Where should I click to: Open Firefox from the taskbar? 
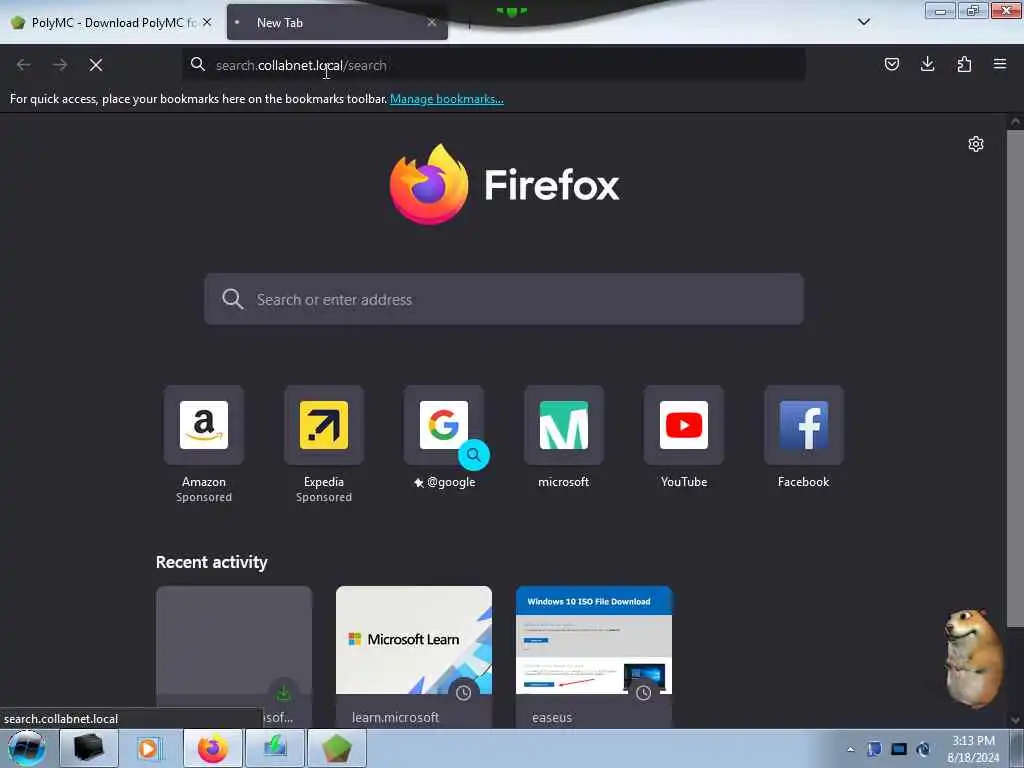pos(213,748)
